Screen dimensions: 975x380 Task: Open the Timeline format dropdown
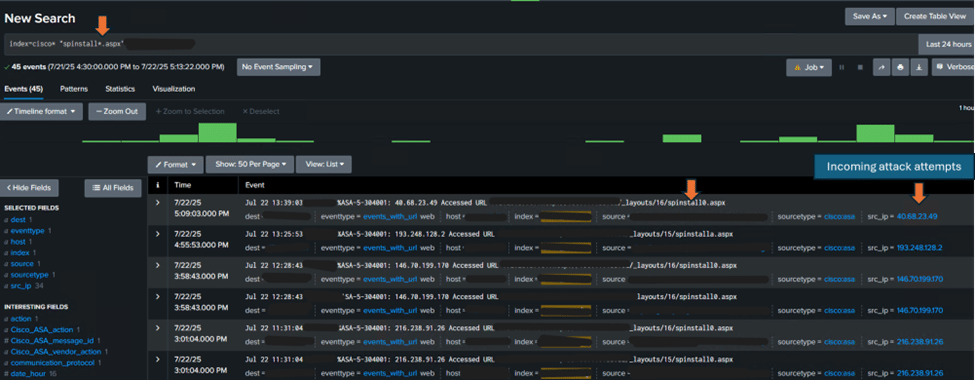point(41,111)
